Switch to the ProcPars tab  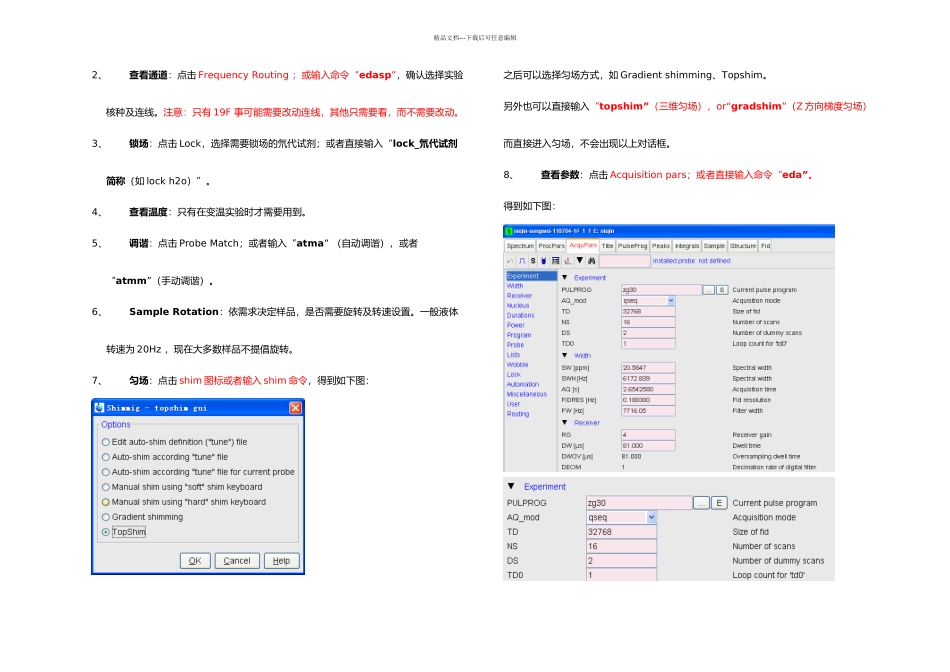tap(551, 246)
